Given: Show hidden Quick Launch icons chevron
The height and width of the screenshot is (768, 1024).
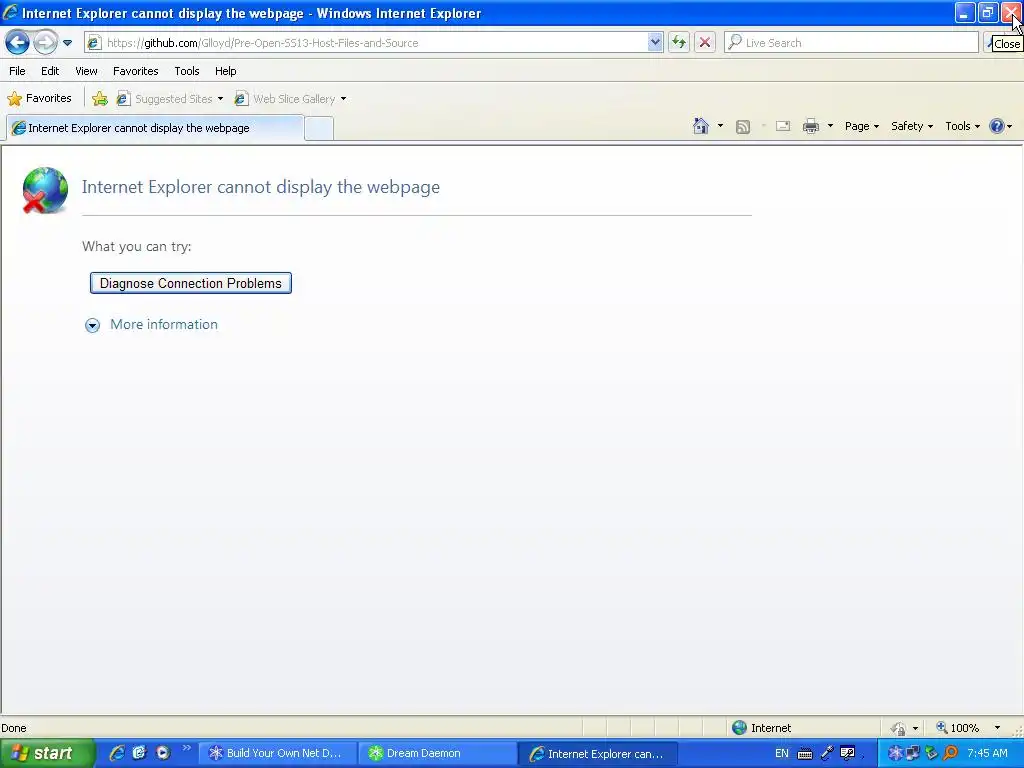Looking at the screenshot, I should 187,748.
